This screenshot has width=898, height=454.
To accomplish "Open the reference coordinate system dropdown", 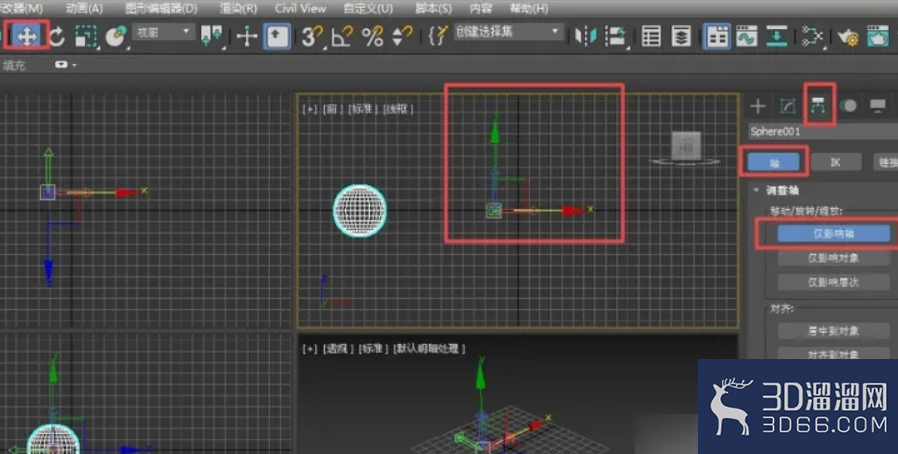I will click(164, 32).
